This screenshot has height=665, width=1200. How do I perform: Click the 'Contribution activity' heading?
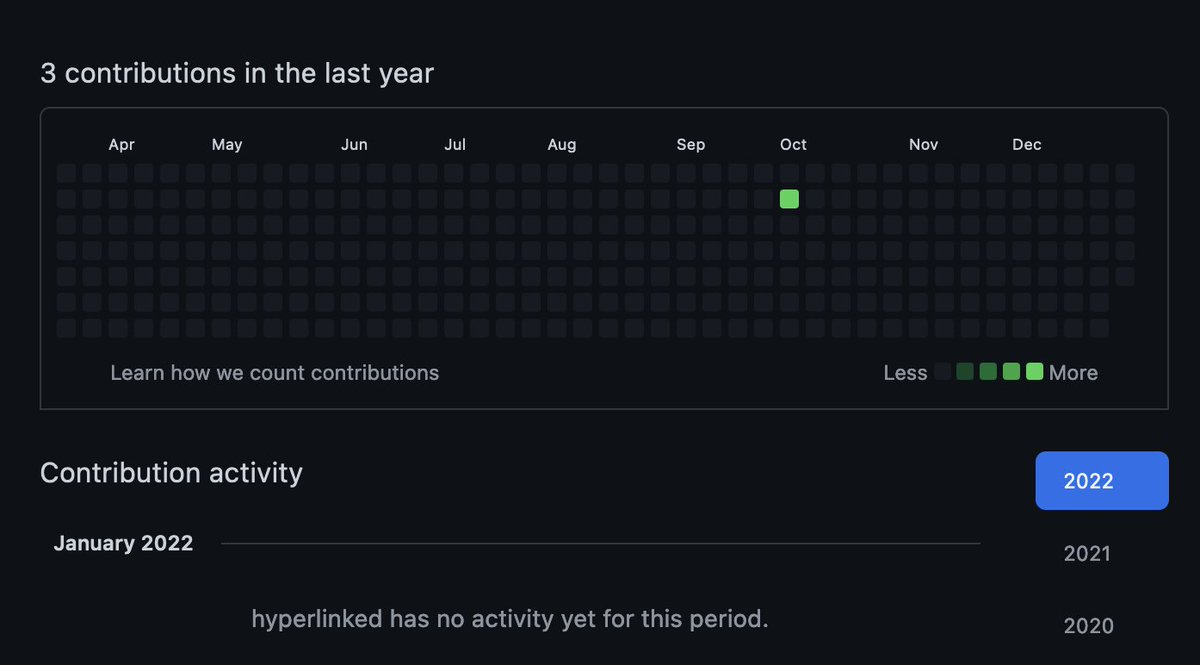(x=171, y=472)
